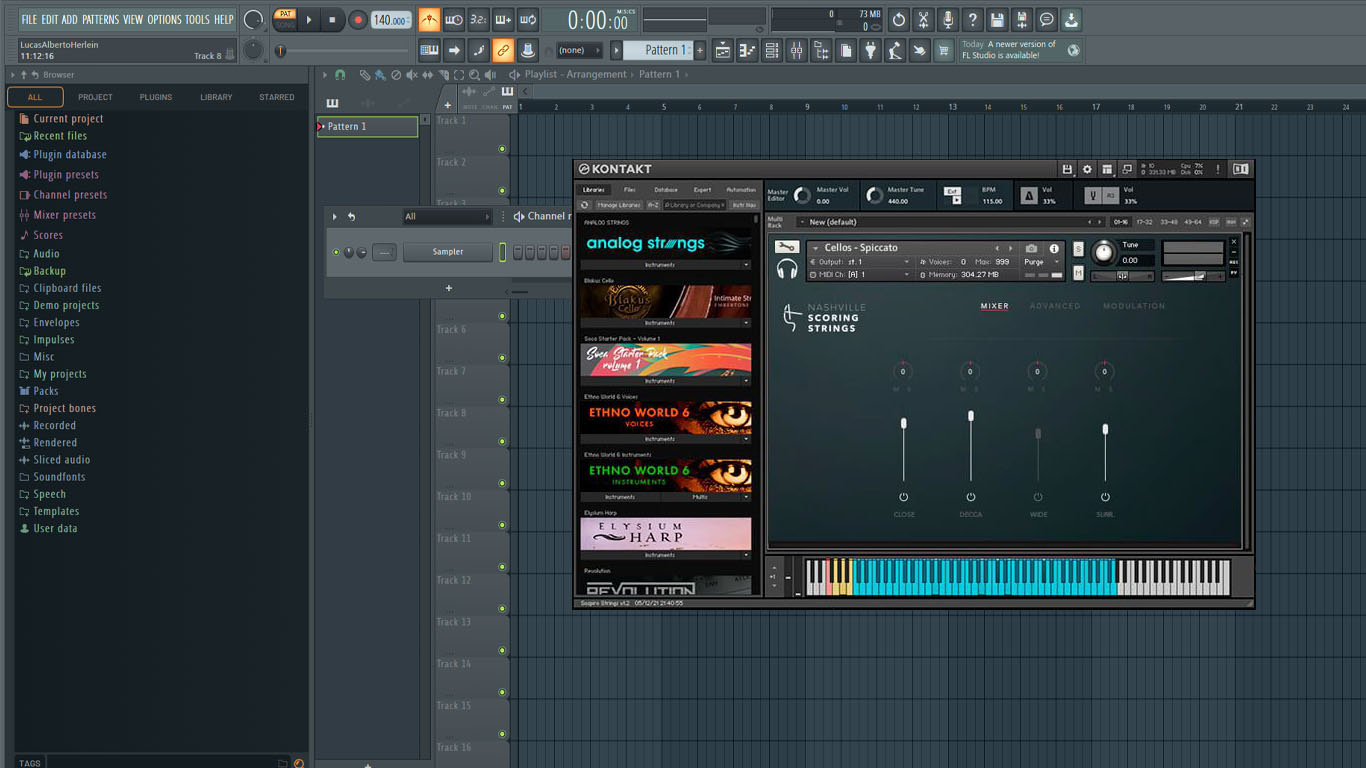1366x768 pixels.
Task: Click the Library or Company search field
Action: [x=694, y=205]
